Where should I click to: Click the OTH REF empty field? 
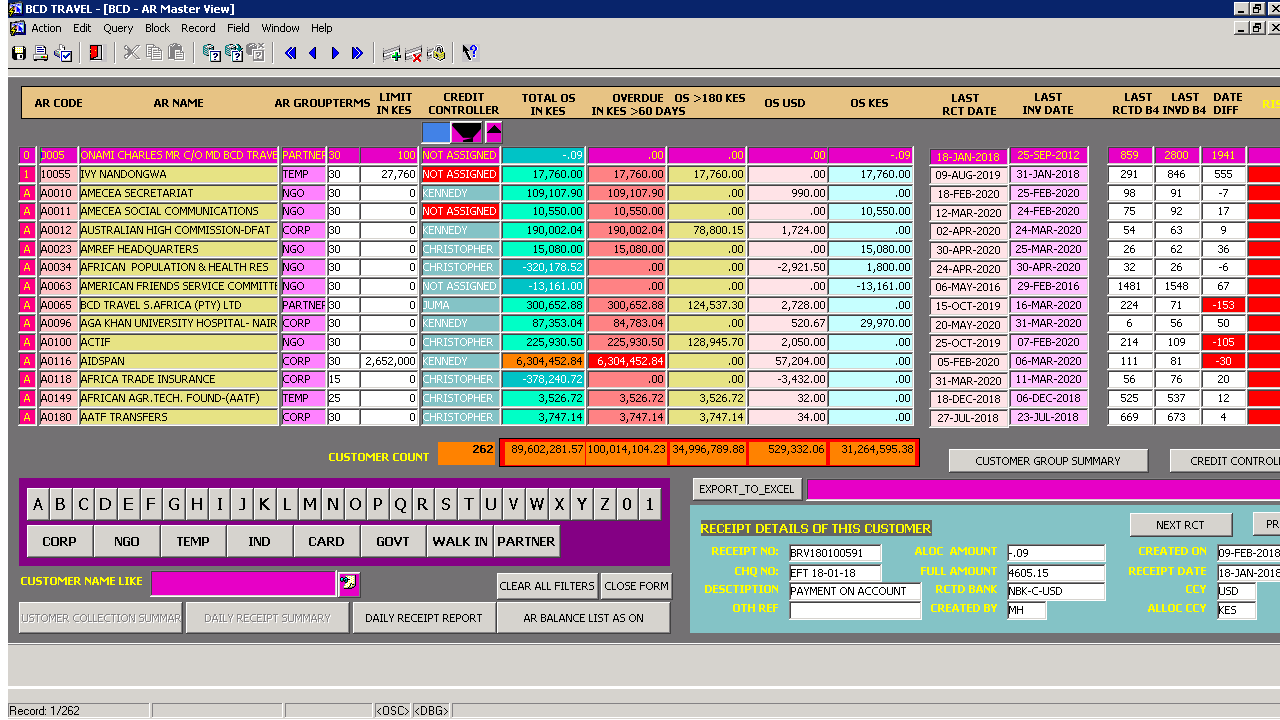[855, 610]
